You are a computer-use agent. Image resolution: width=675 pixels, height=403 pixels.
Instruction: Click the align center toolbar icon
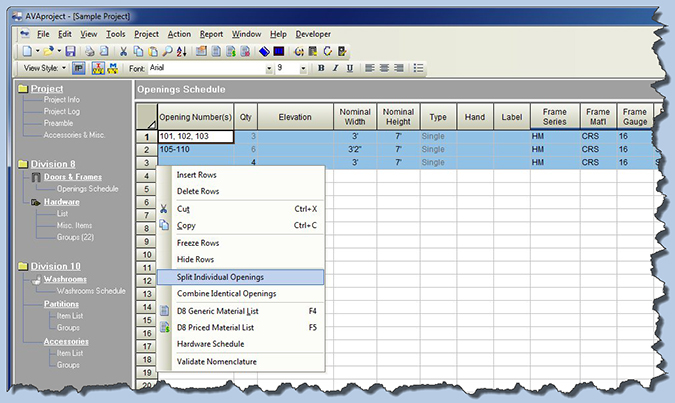point(384,68)
